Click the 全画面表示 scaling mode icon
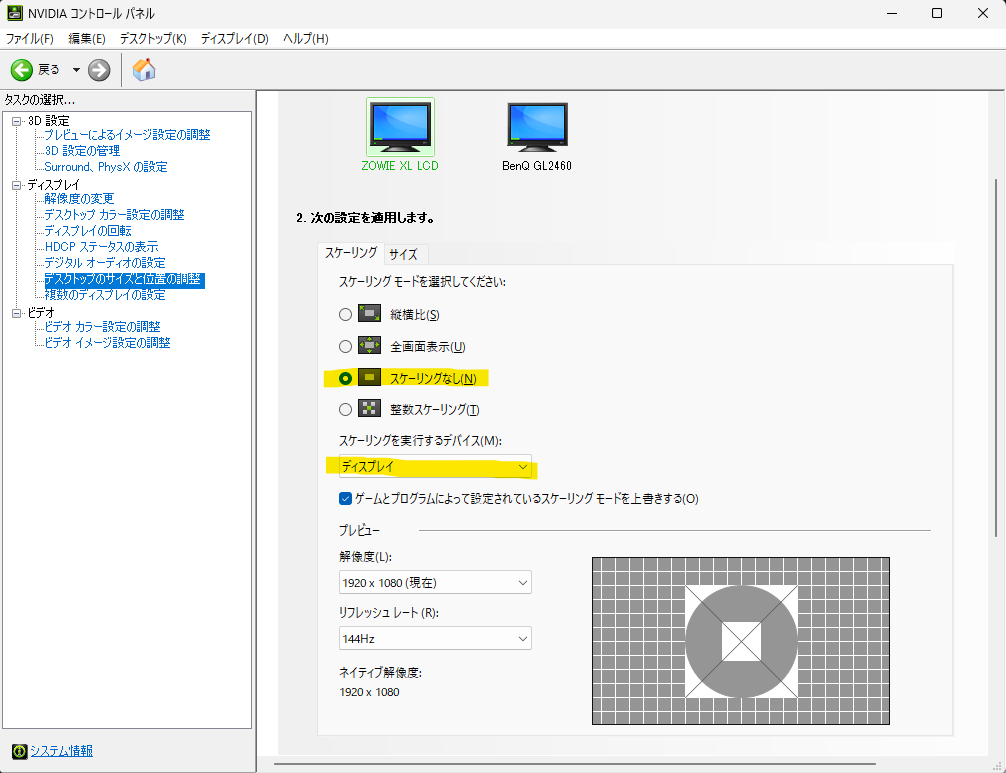 coord(370,346)
